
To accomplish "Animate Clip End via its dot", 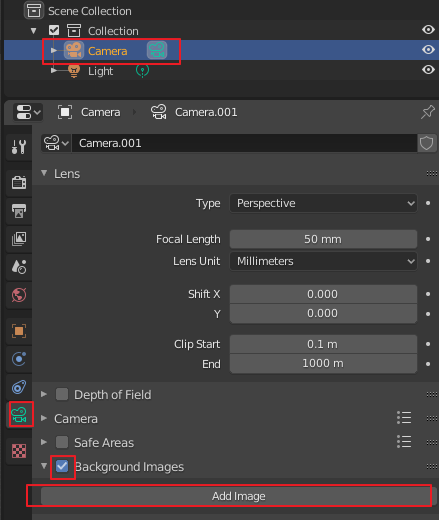I will (x=428, y=364).
